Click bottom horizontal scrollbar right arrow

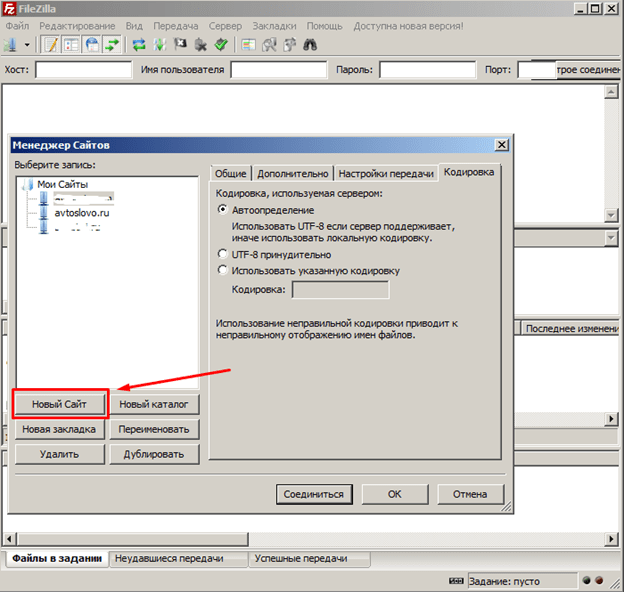tap(611, 539)
